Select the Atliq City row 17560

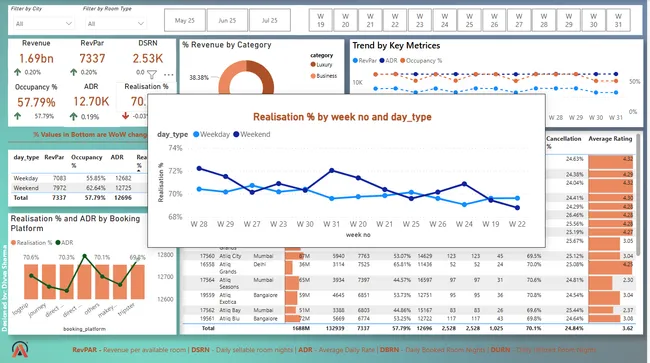[x=408, y=256]
